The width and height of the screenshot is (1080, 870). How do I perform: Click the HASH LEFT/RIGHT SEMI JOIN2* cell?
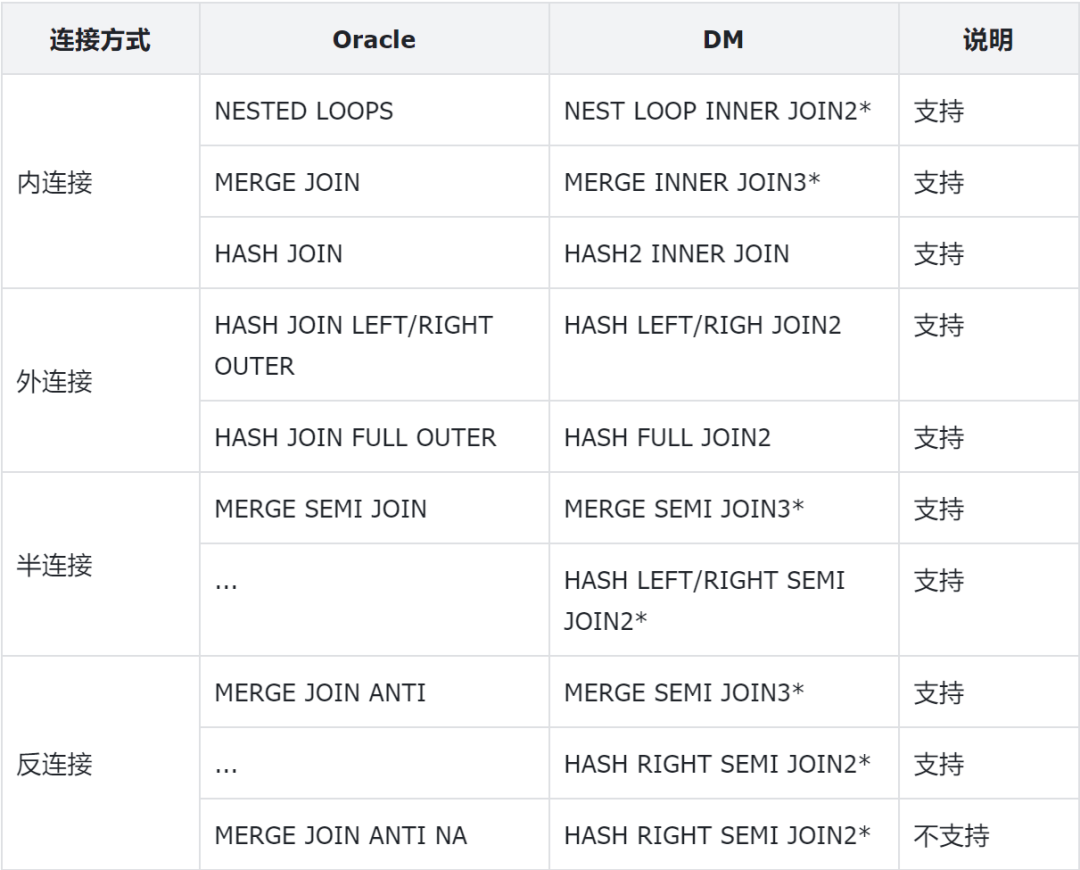704,600
